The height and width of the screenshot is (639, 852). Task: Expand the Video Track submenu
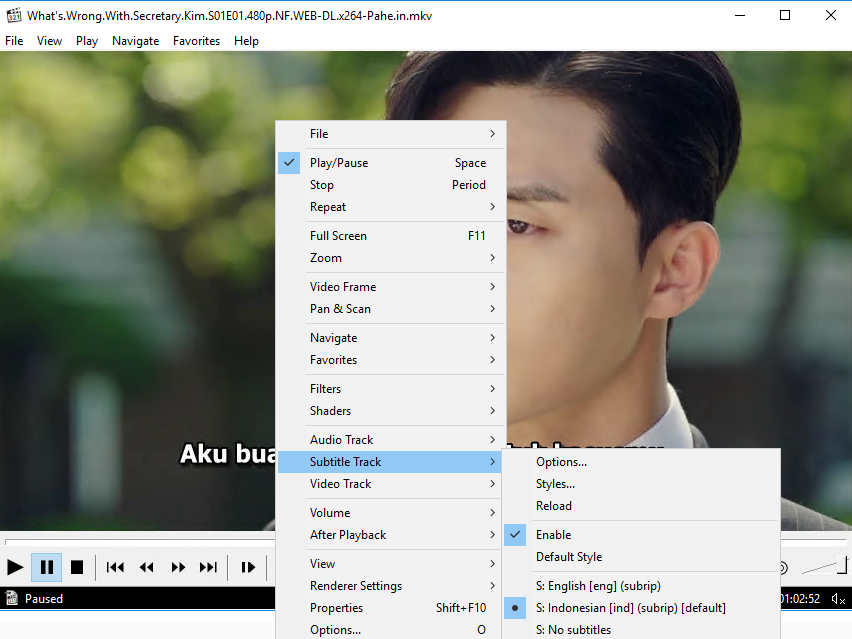(391, 484)
